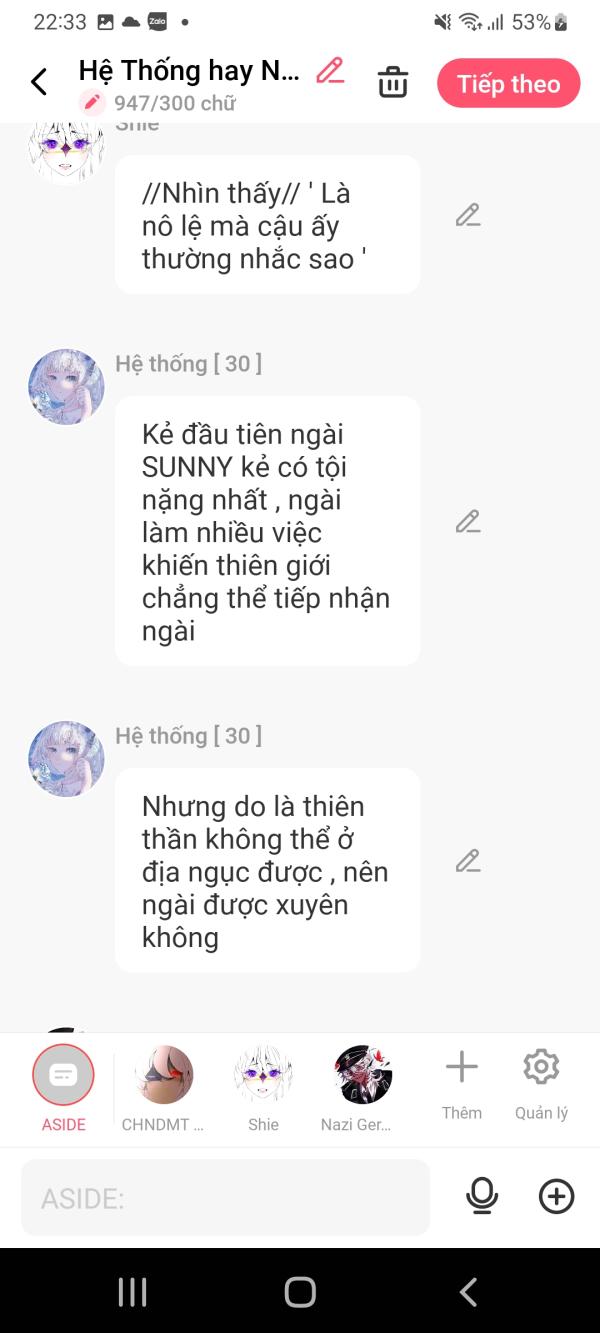Open the circled plus attachment menu

[557, 1196]
